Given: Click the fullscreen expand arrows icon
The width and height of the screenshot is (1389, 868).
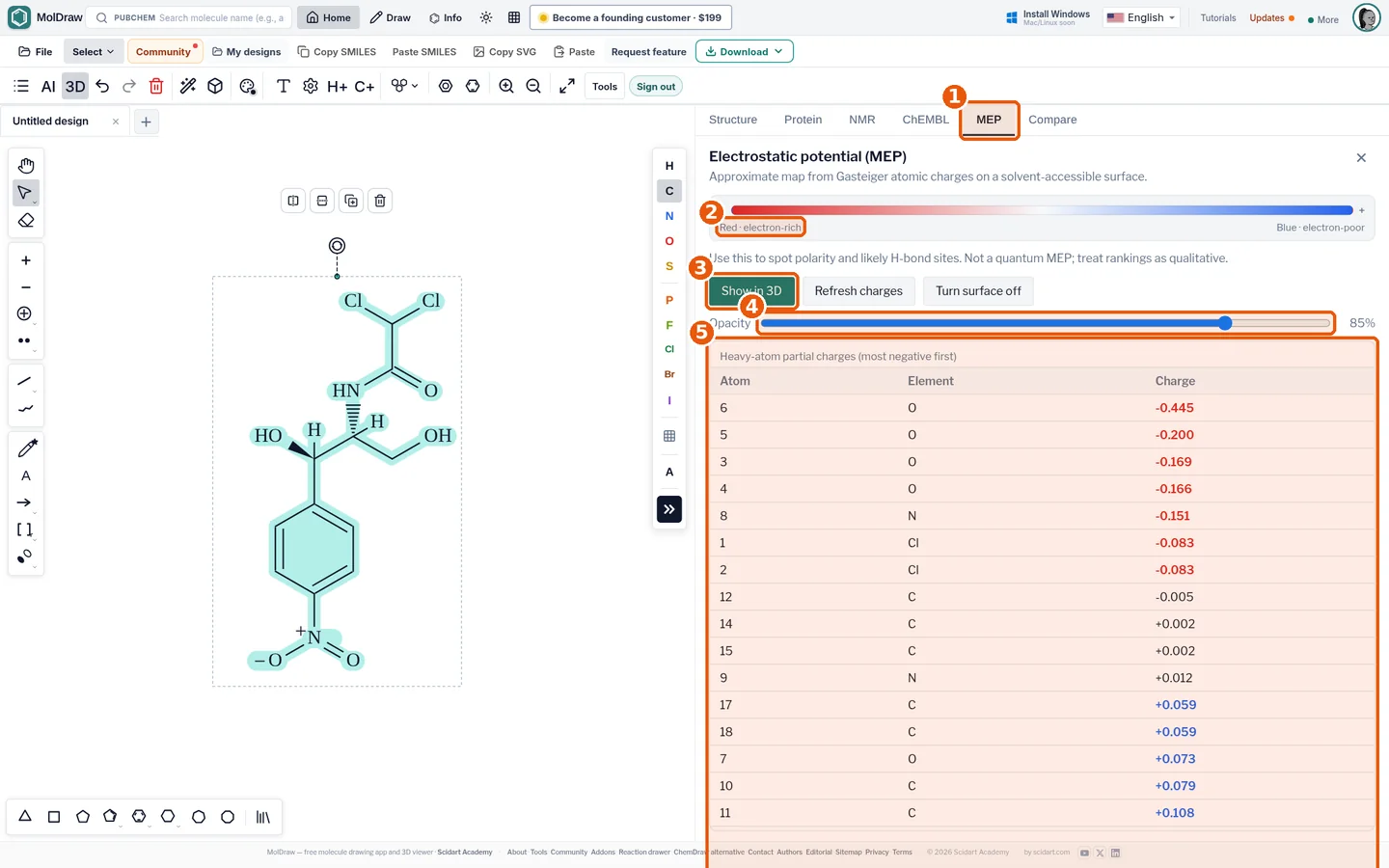Looking at the screenshot, I should 567,87.
